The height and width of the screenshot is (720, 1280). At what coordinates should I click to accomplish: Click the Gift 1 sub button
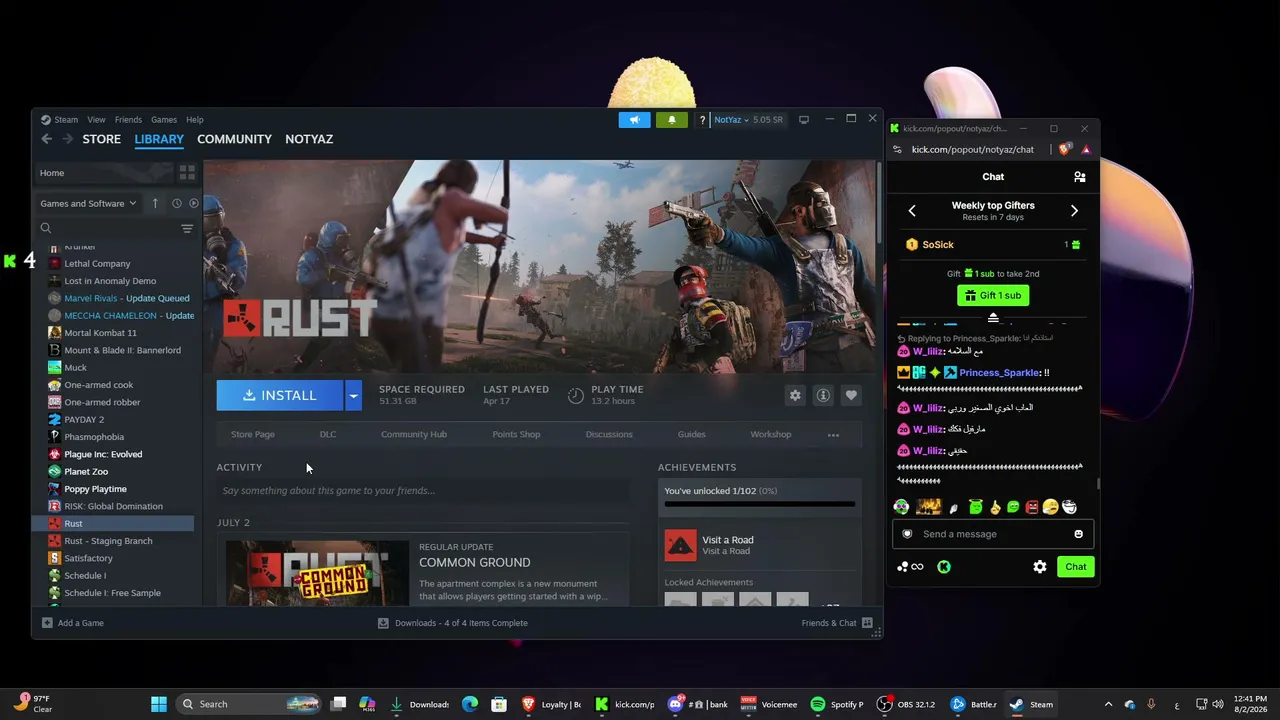coord(993,295)
